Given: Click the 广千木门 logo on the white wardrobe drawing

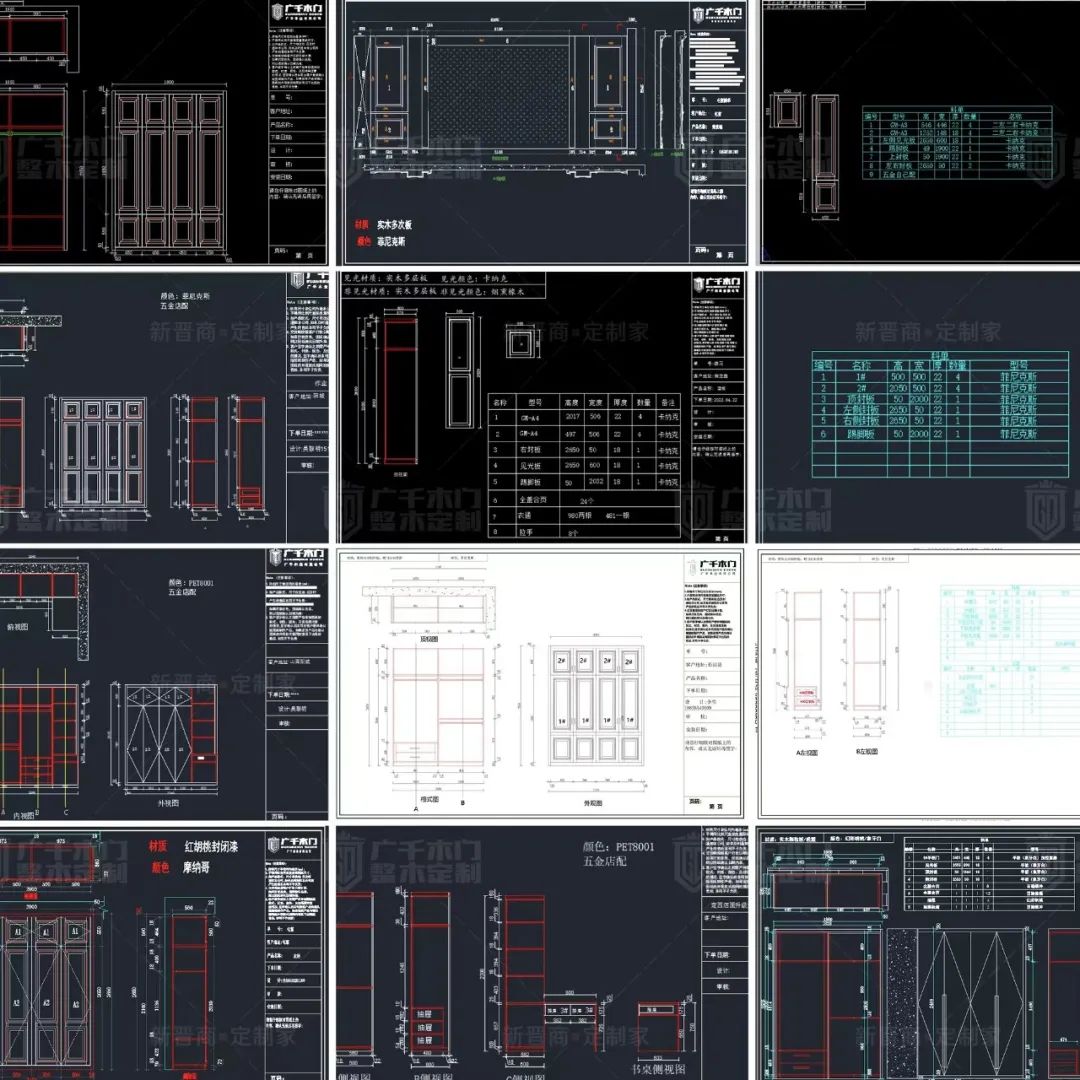Looking at the screenshot, I should coord(714,567).
